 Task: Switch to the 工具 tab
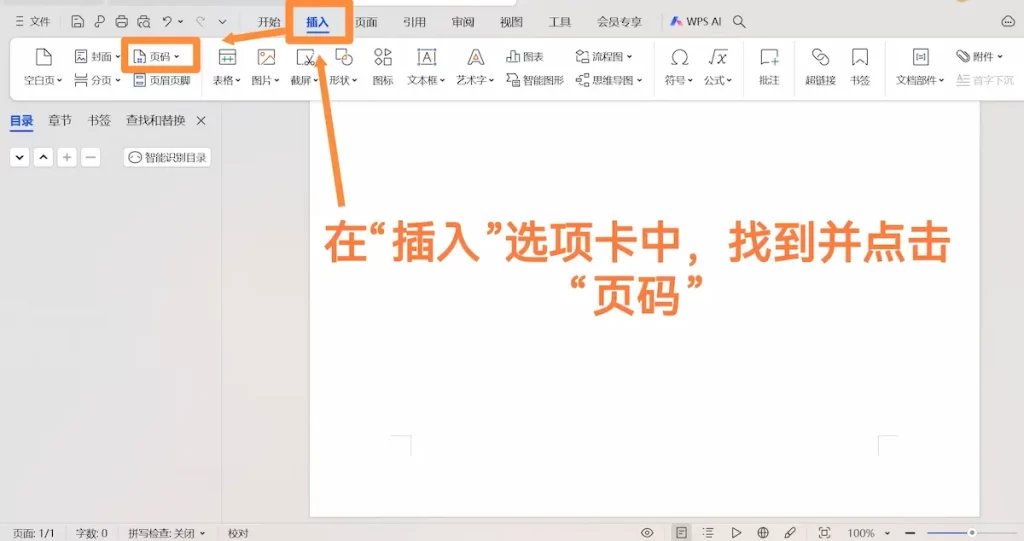coord(560,22)
